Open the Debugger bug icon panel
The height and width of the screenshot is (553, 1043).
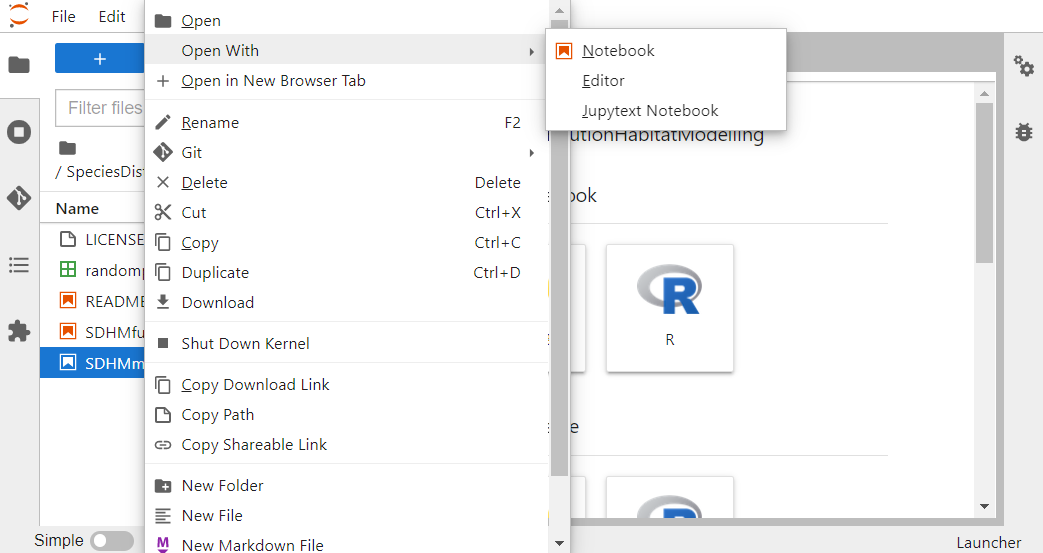click(1023, 131)
